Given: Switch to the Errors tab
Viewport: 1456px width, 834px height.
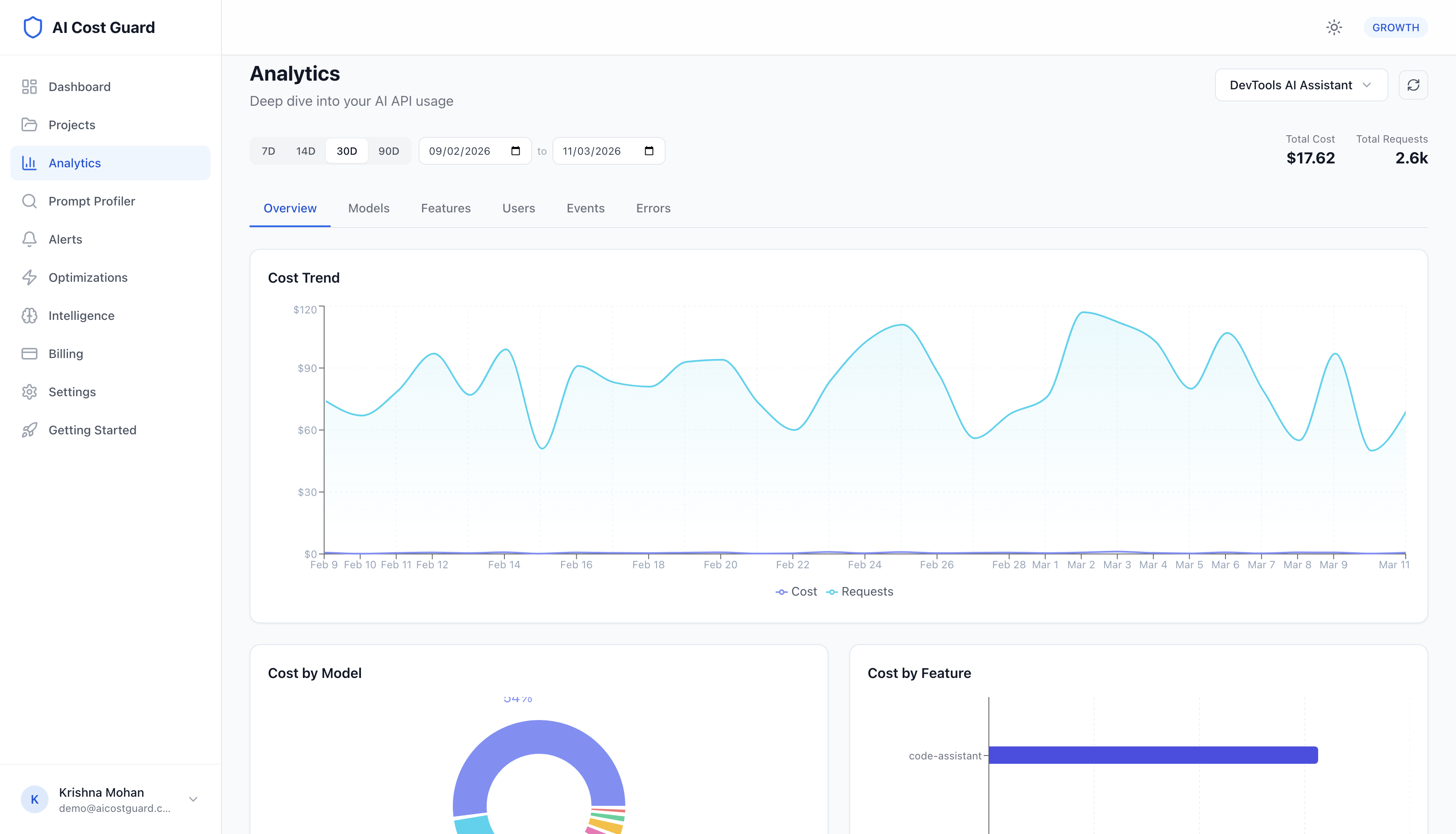Looking at the screenshot, I should pyautogui.click(x=653, y=208).
